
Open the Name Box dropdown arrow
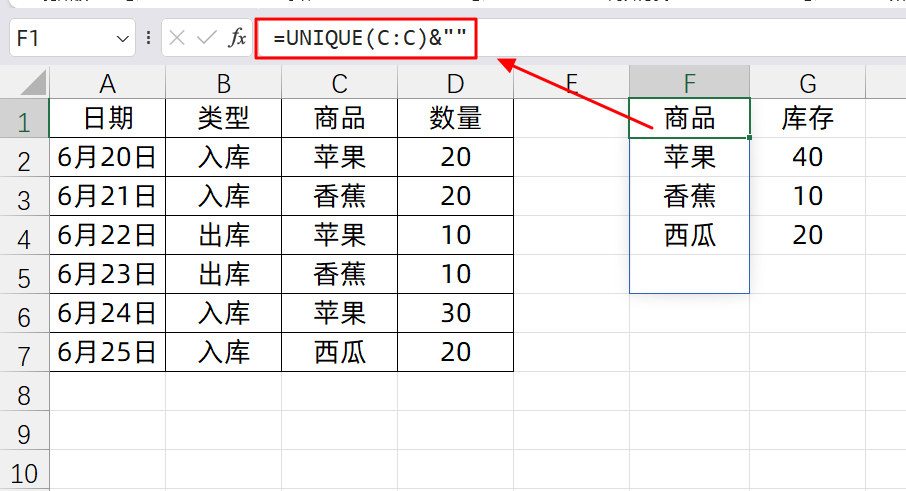click(x=122, y=39)
